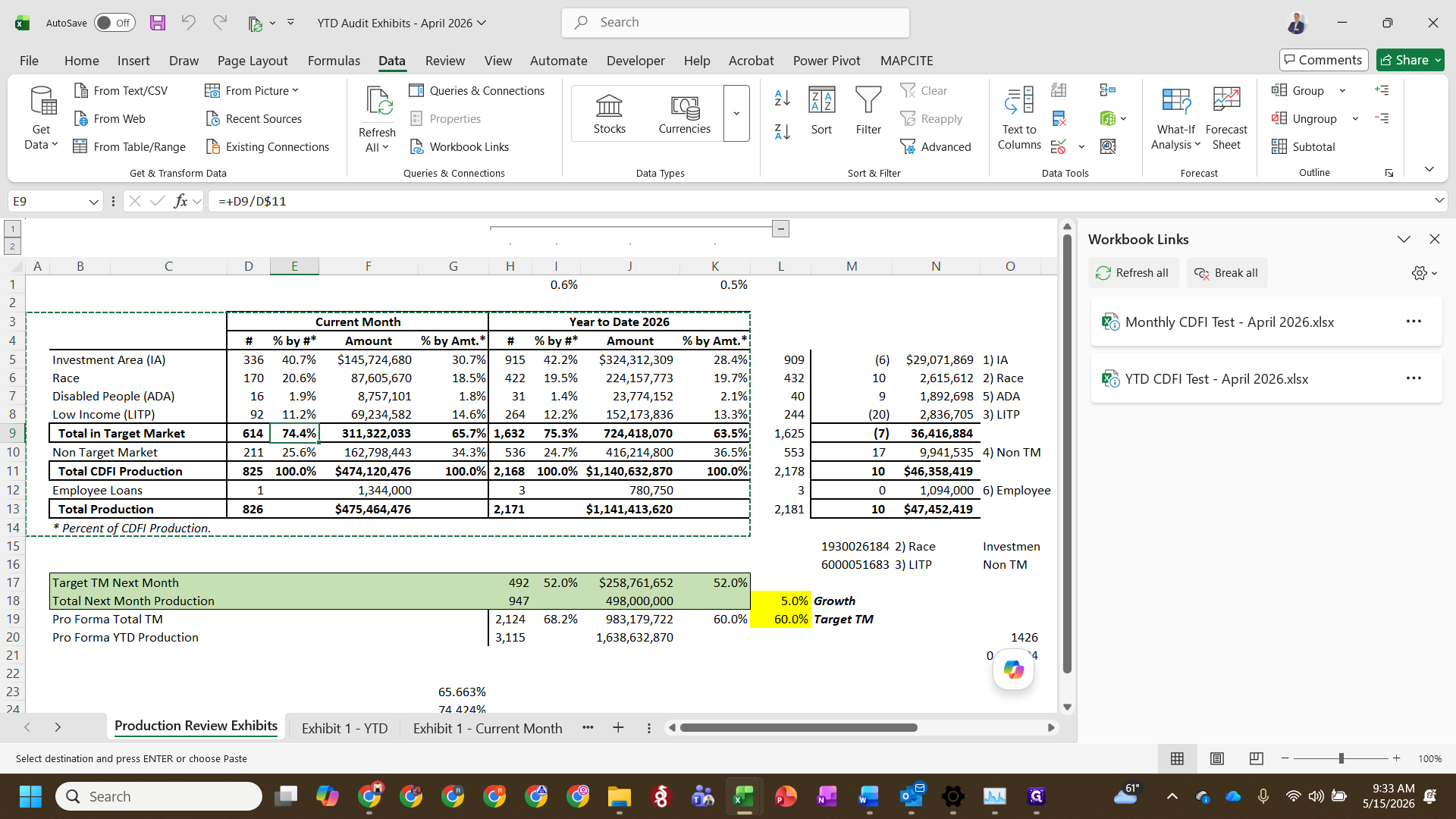Open the File menu
1456x819 pixels.
coord(29,61)
